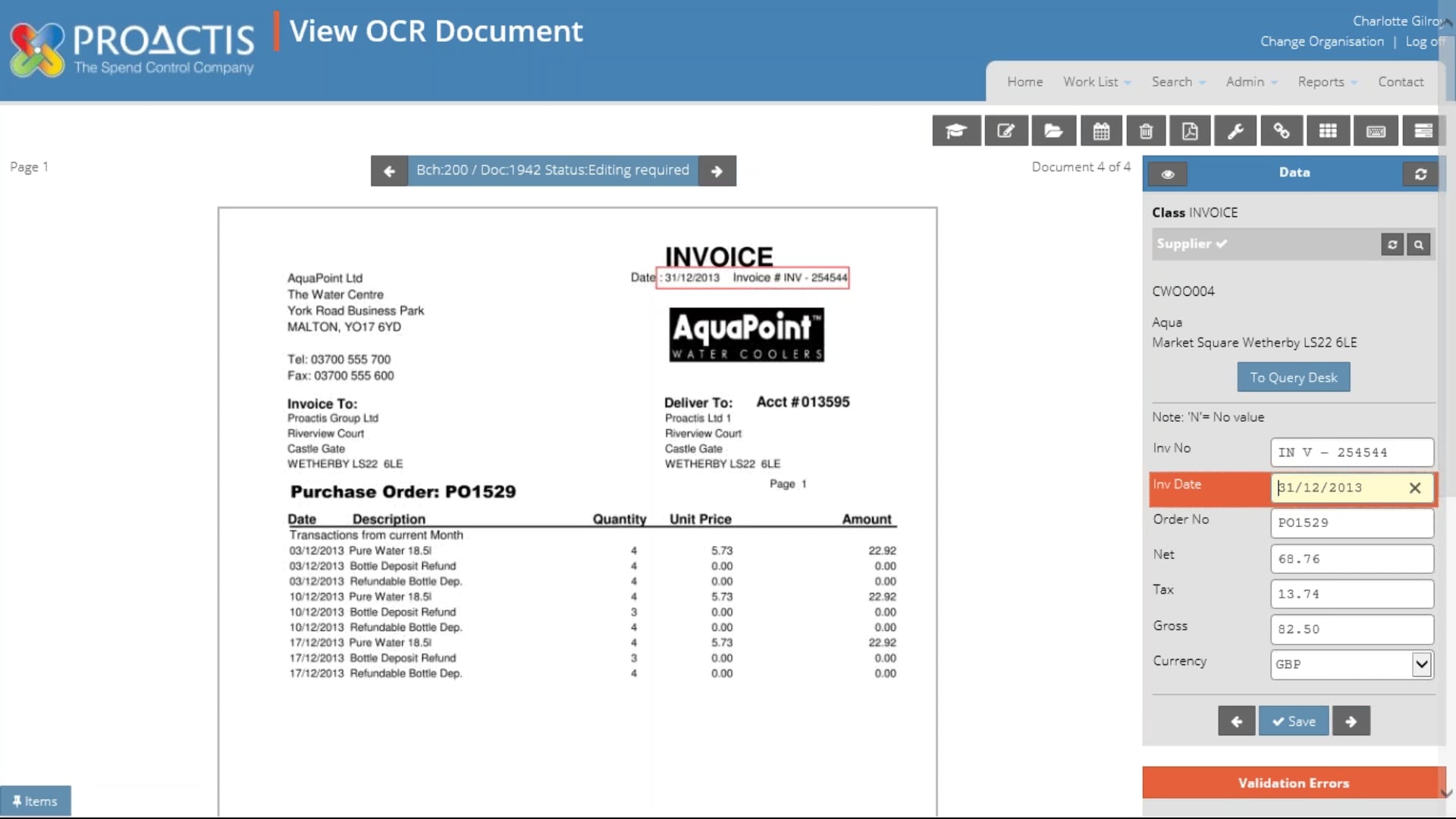Viewport: 1456px width, 819px height.
Task: Open the grid view icon
Action: click(1328, 130)
